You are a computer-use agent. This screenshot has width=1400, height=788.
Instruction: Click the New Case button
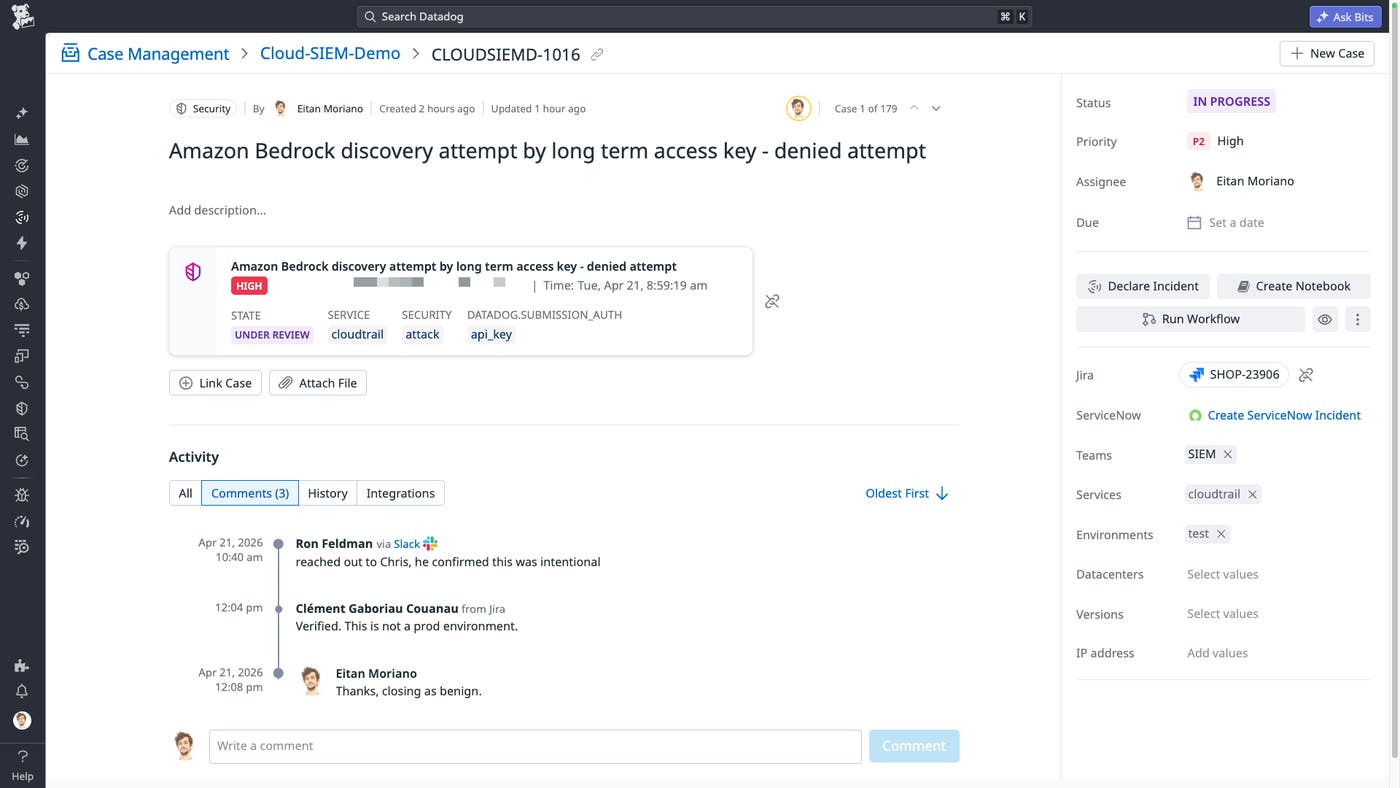pos(1327,53)
